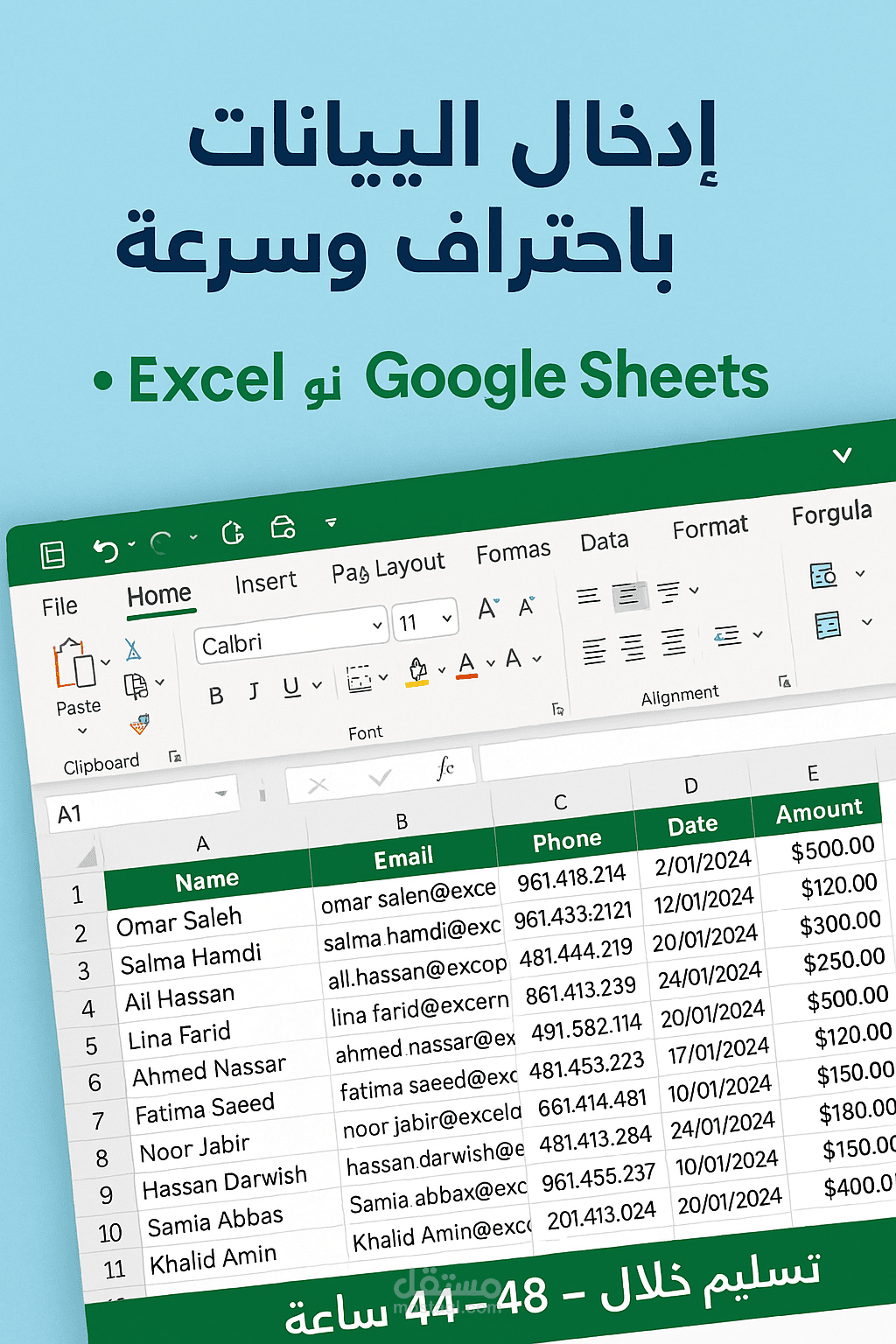Open the Borders dropdown arrow

click(x=383, y=677)
